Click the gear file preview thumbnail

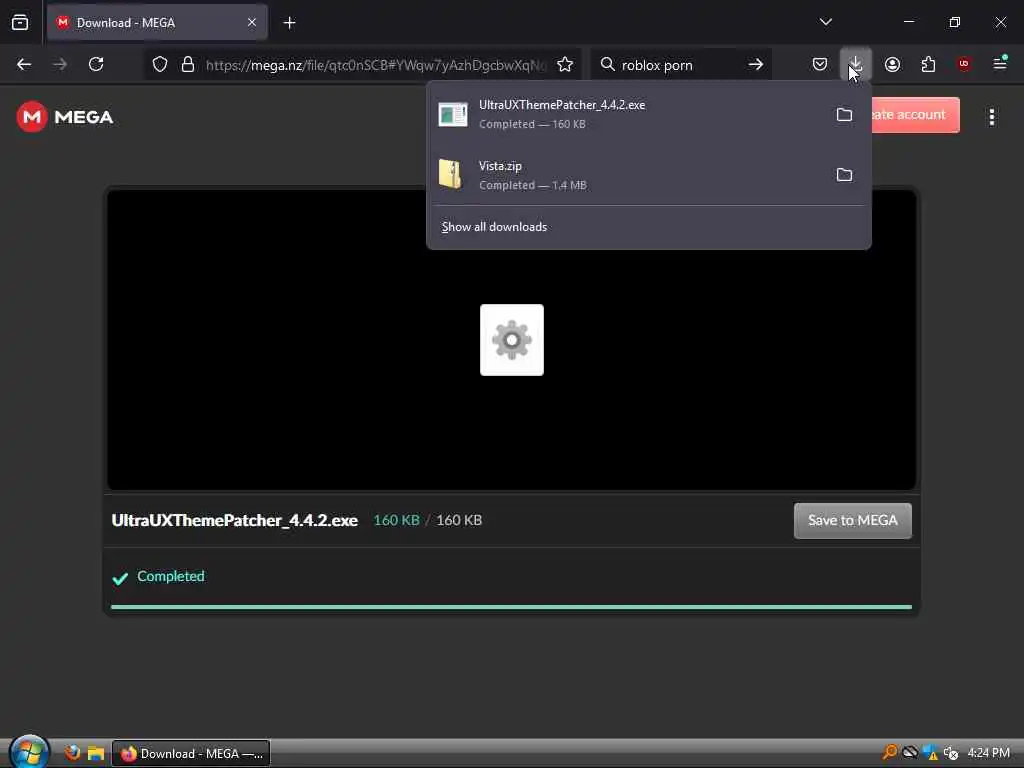tap(511, 340)
